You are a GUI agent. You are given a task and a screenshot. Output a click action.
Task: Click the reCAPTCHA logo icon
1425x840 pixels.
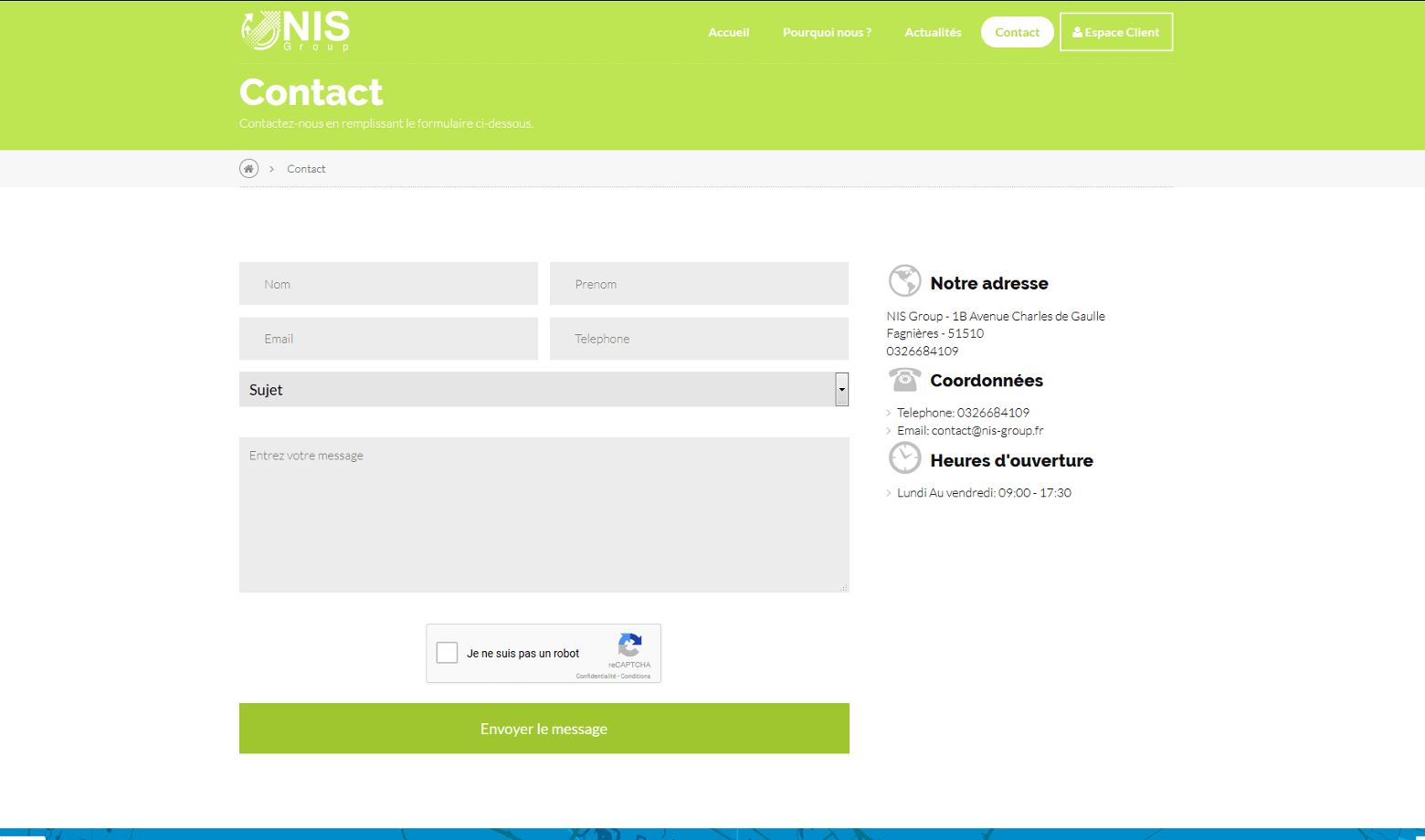[x=629, y=646]
